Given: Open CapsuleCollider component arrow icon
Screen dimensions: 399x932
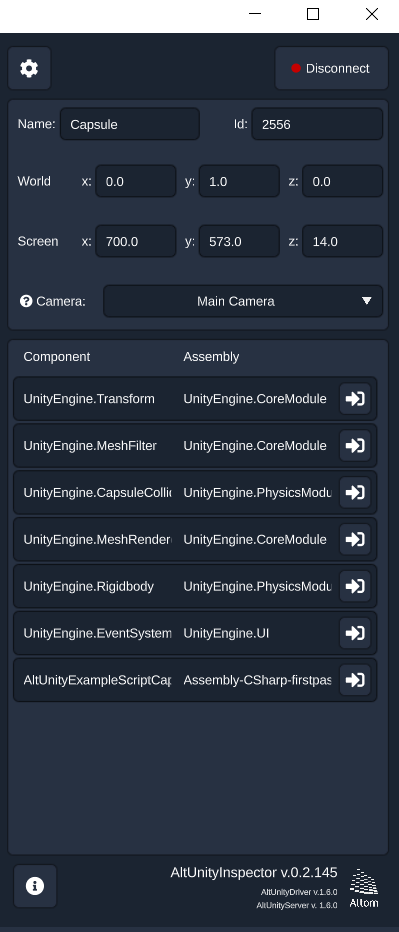Looking at the screenshot, I should coord(355,493).
